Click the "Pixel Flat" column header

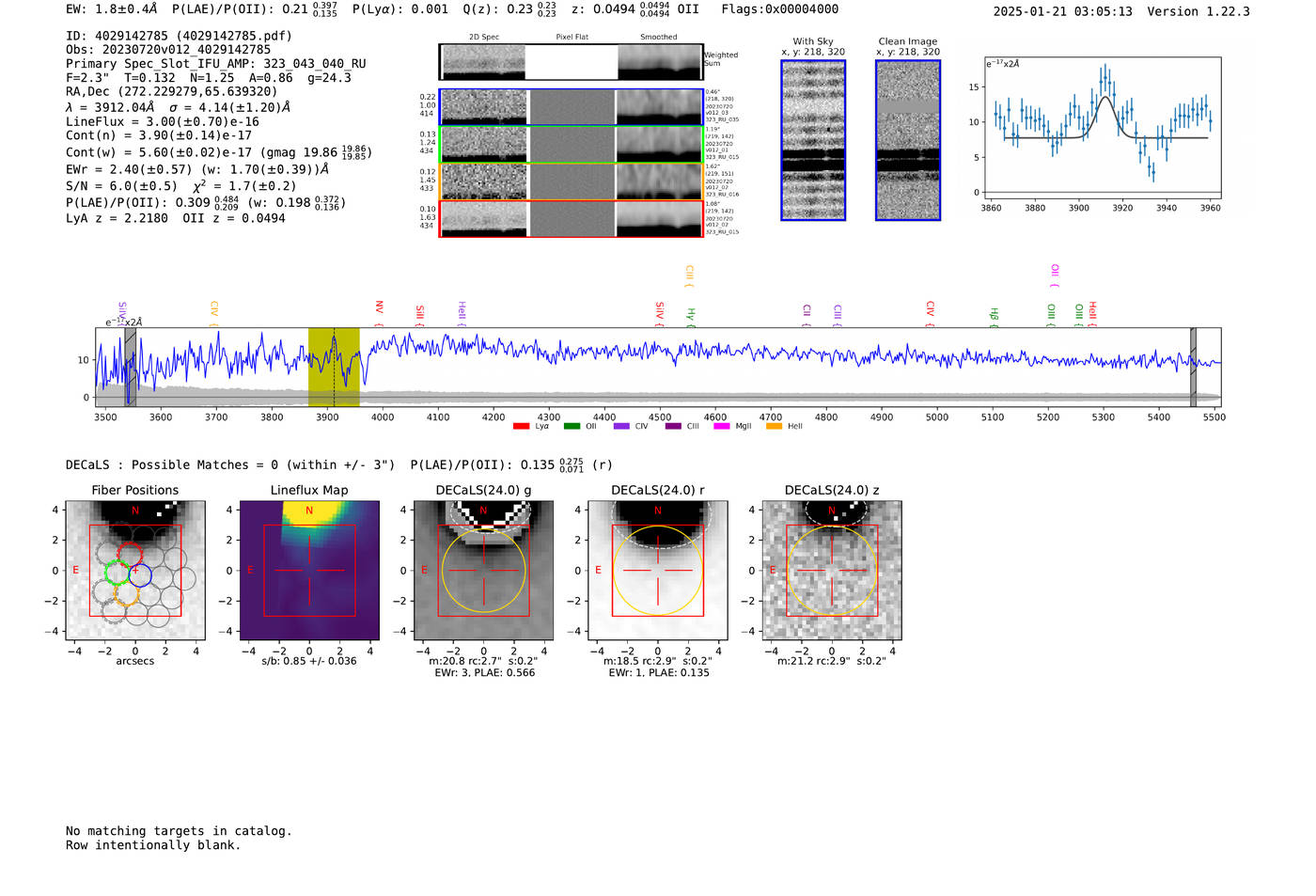tap(572, 38)
